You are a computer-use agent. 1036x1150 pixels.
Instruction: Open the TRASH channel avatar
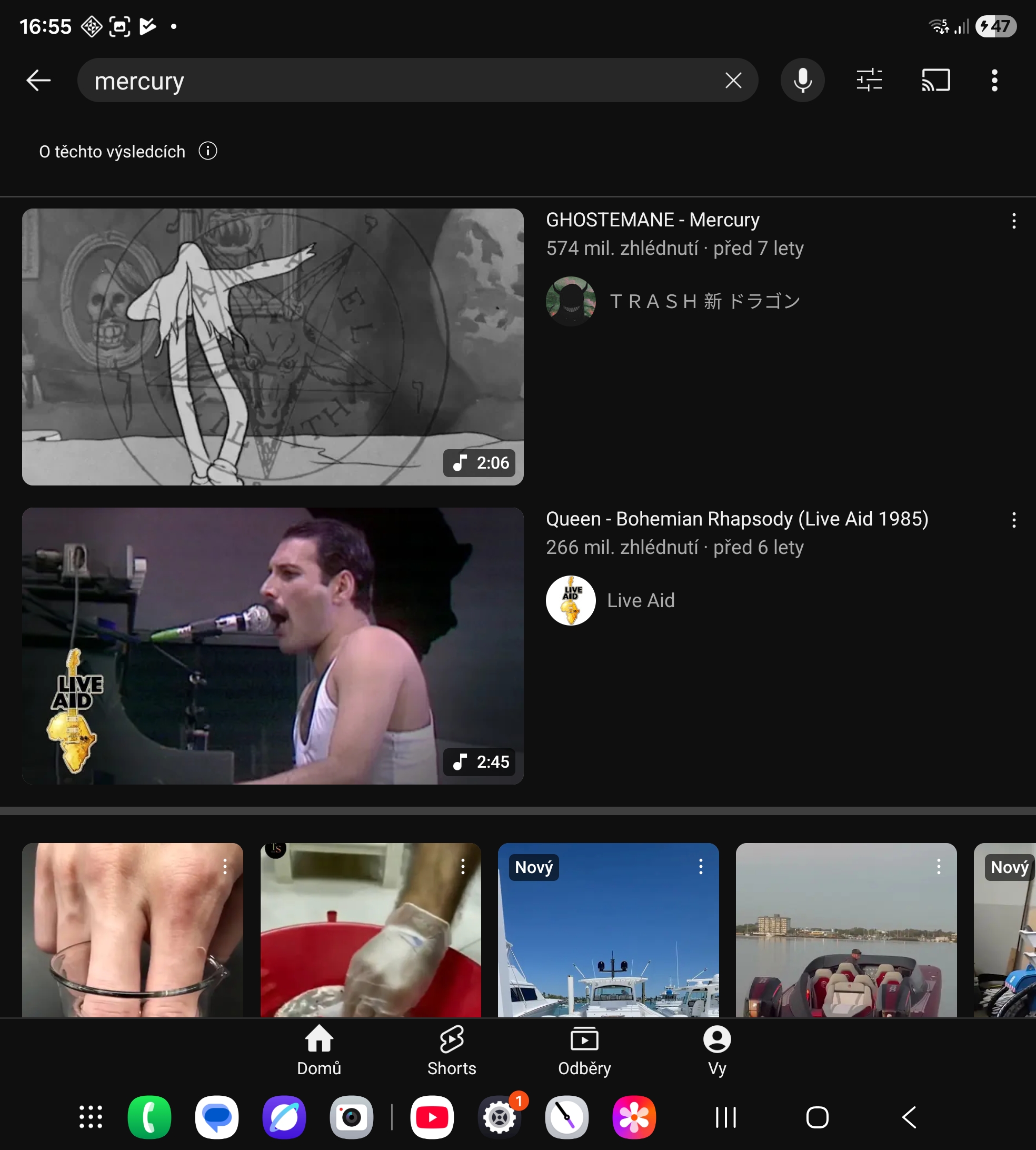pos(570,301)
